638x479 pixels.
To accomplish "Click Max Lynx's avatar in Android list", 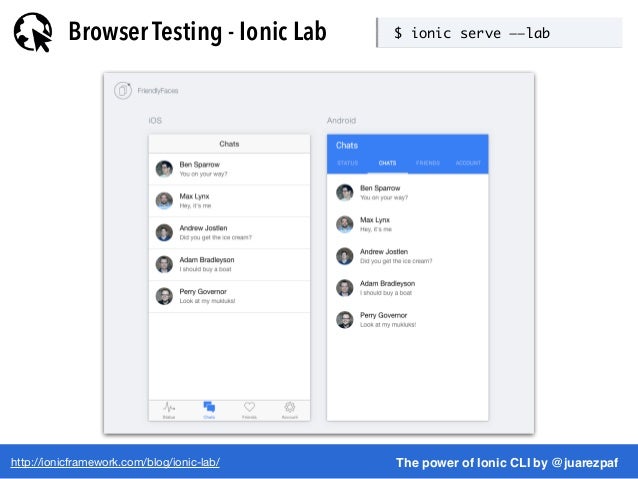I will [x=345, y=224].
